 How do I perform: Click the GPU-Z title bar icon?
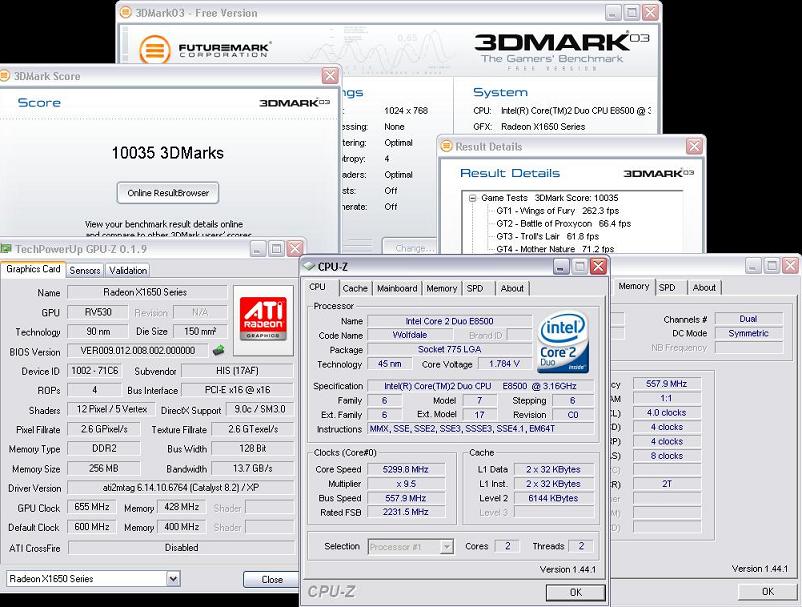click(x=6, y=249)
